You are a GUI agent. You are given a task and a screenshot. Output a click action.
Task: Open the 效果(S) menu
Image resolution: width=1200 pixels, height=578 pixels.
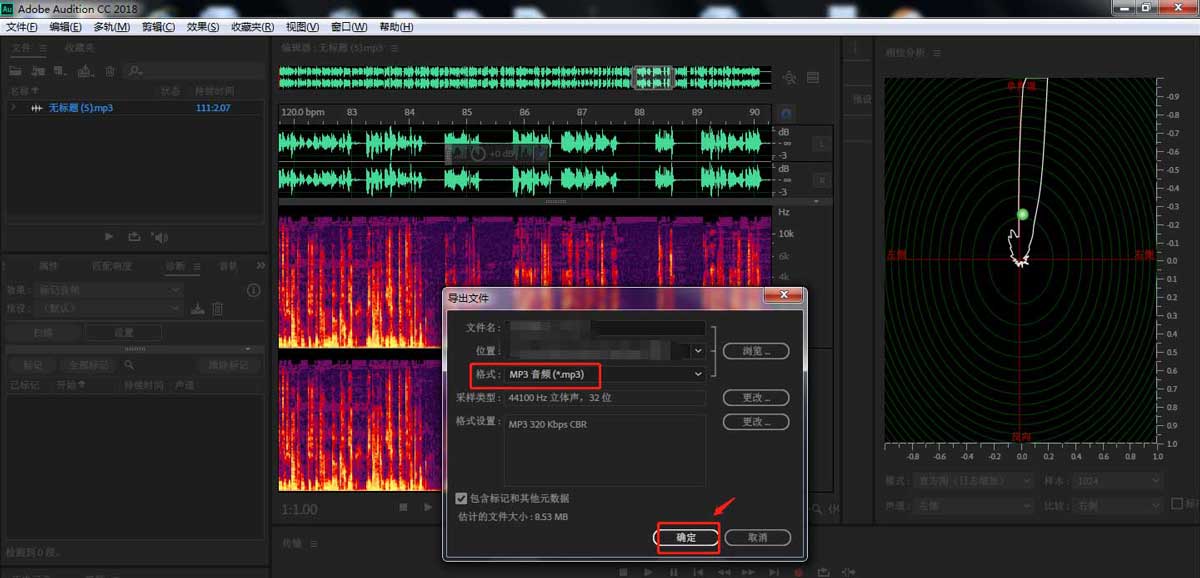point(203,27)
